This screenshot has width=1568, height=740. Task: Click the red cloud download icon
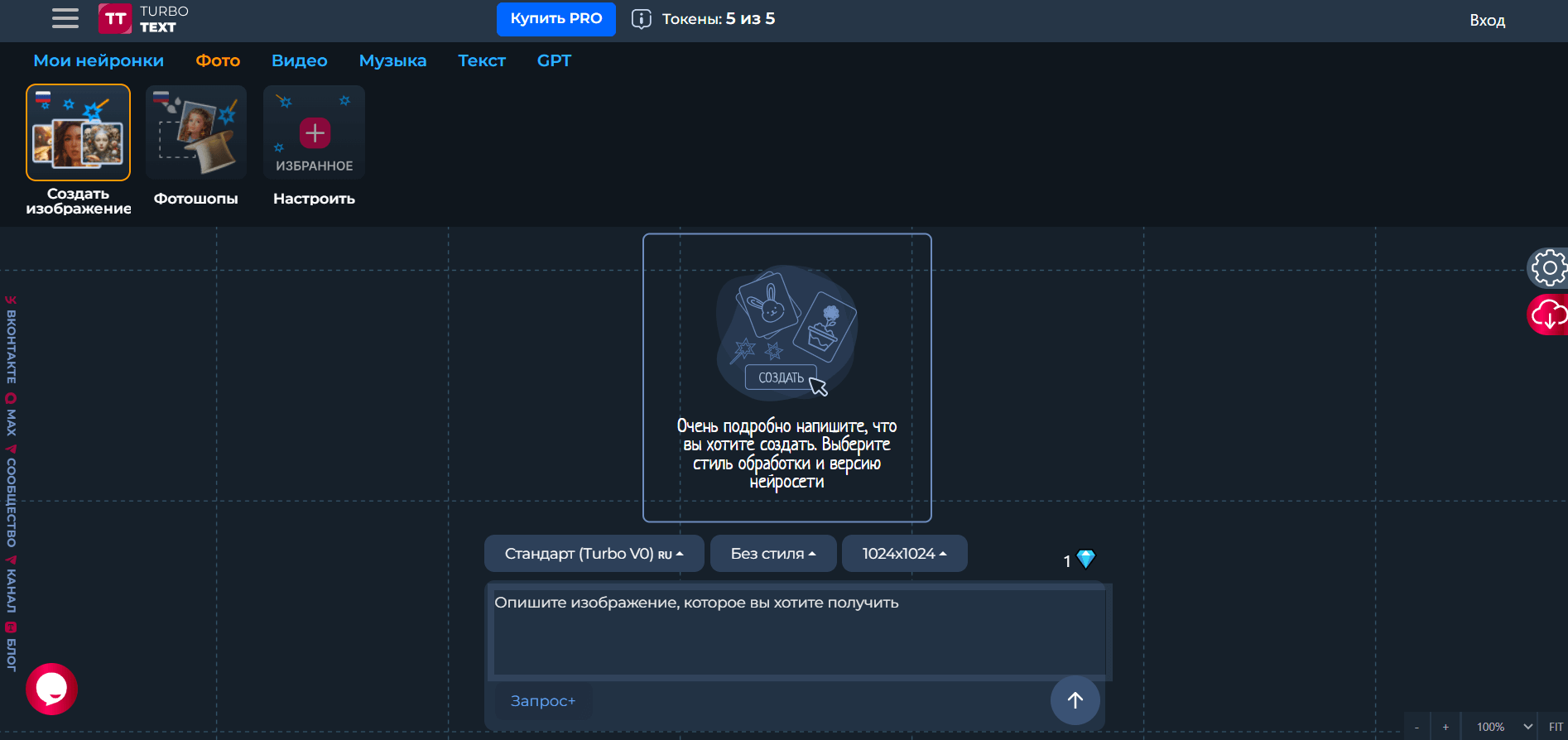[1548, 315]
